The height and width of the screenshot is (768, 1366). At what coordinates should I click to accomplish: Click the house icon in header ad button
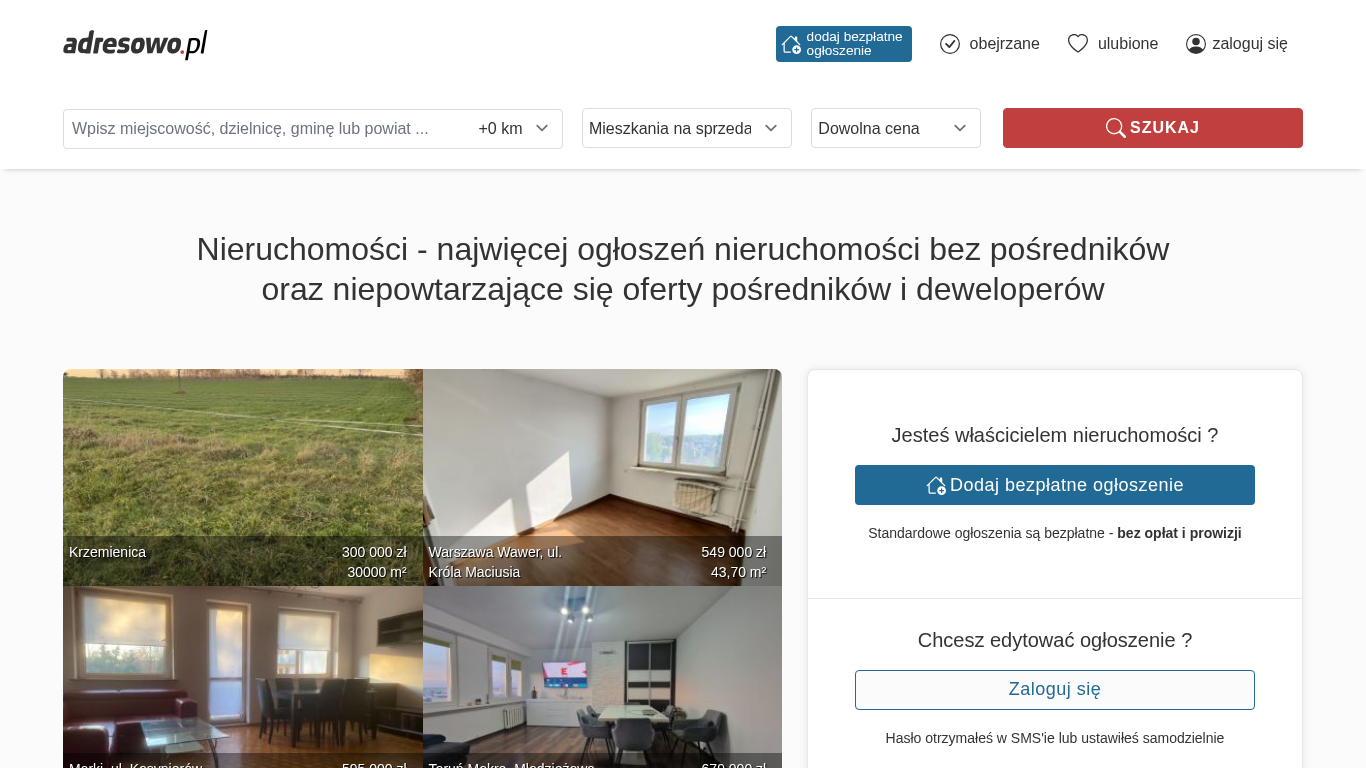pyautogui.click(x=791, y=44)
